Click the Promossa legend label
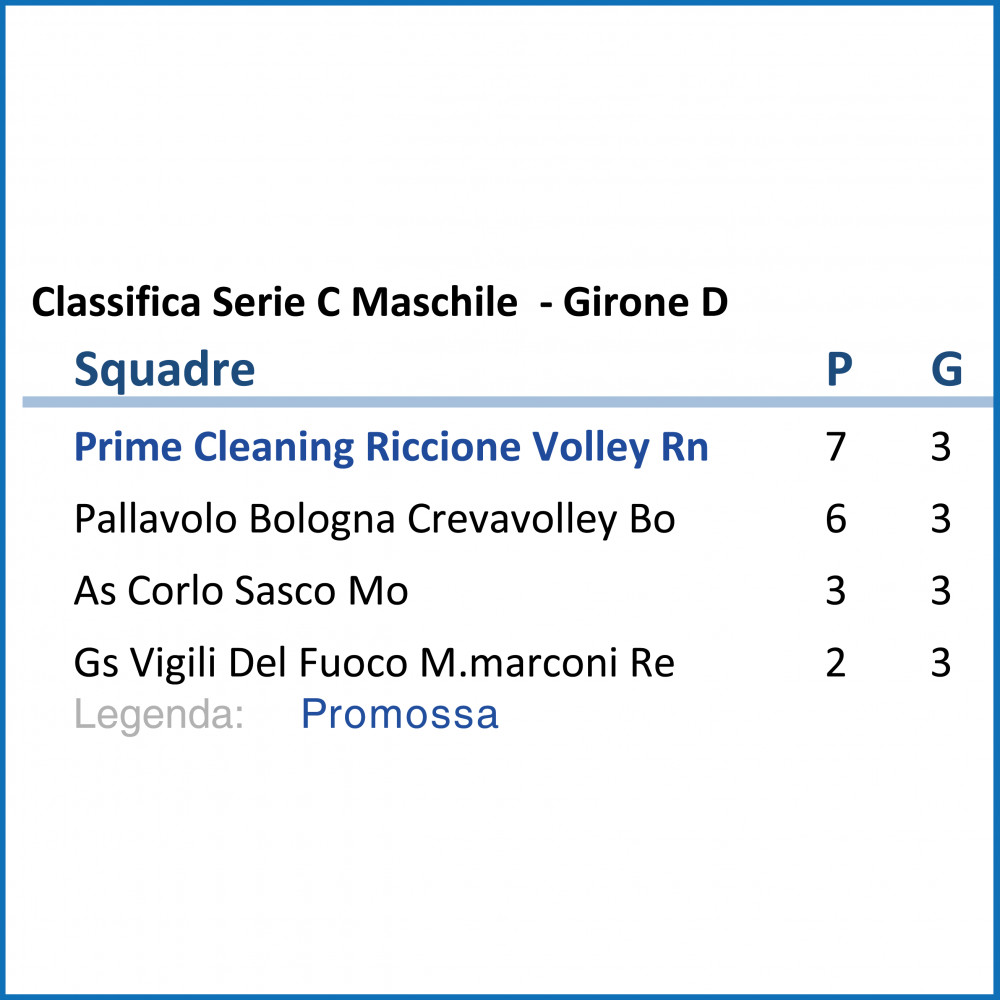 pyautogui.click(x=400, y=714)
